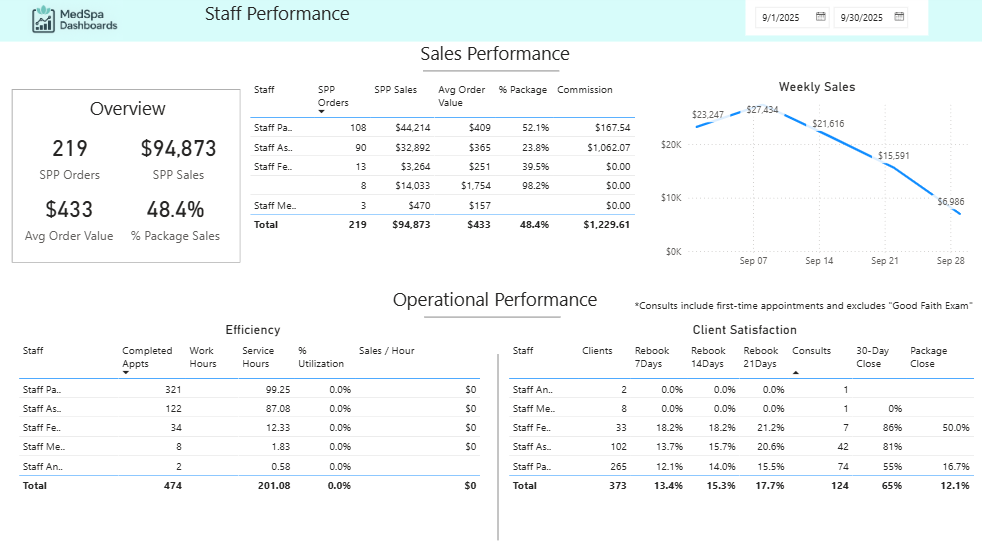Sort satisfaction table by Clients column

598,351
